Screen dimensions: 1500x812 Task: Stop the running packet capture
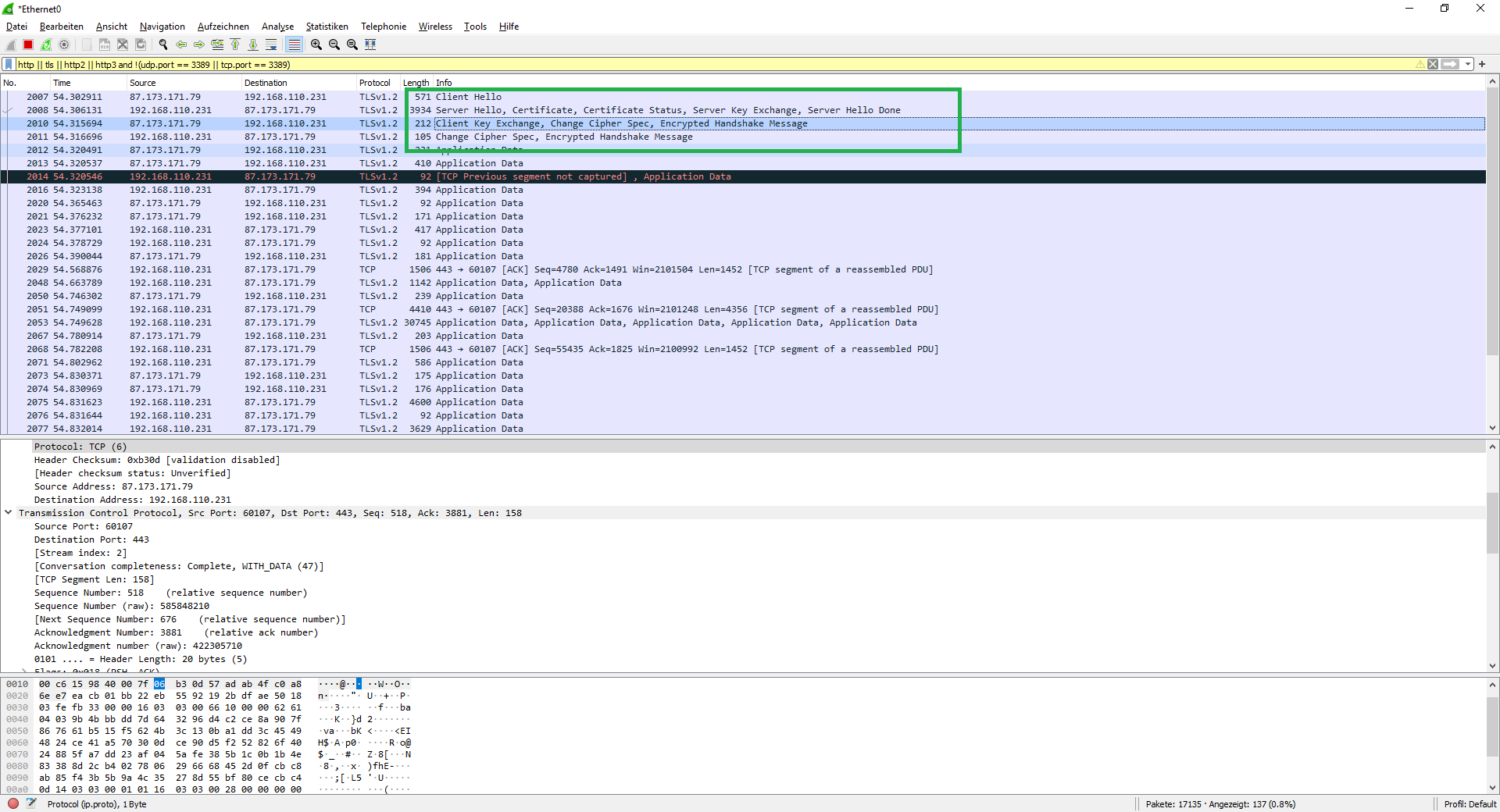pyautogui.click(x=28, y=45)
